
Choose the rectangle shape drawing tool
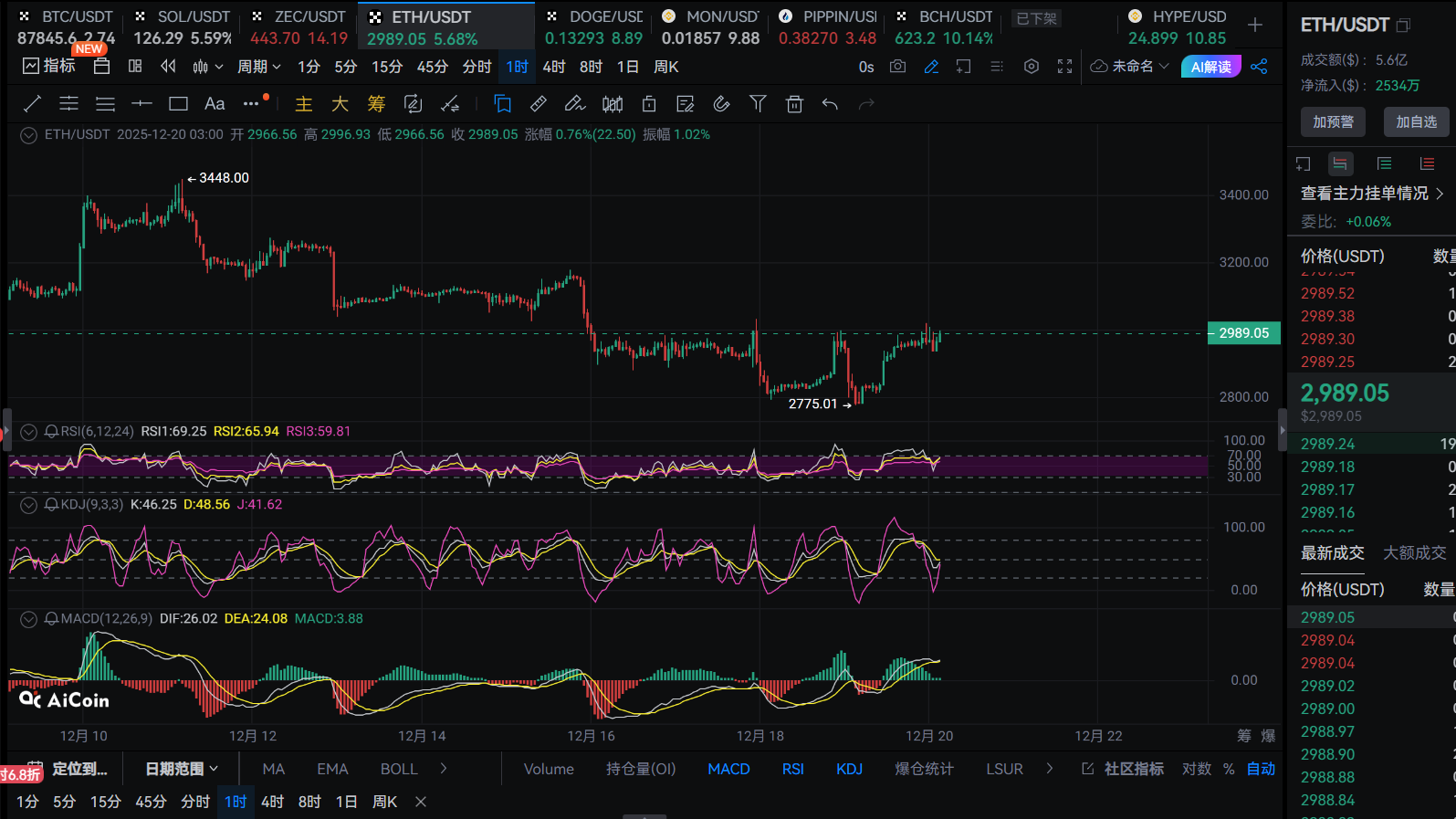(178, 104)
